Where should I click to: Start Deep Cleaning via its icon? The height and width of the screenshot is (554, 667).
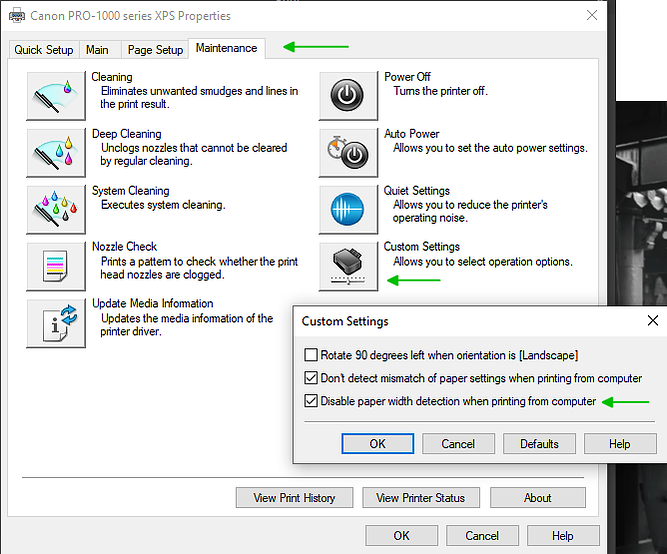(x=56, y=153)
